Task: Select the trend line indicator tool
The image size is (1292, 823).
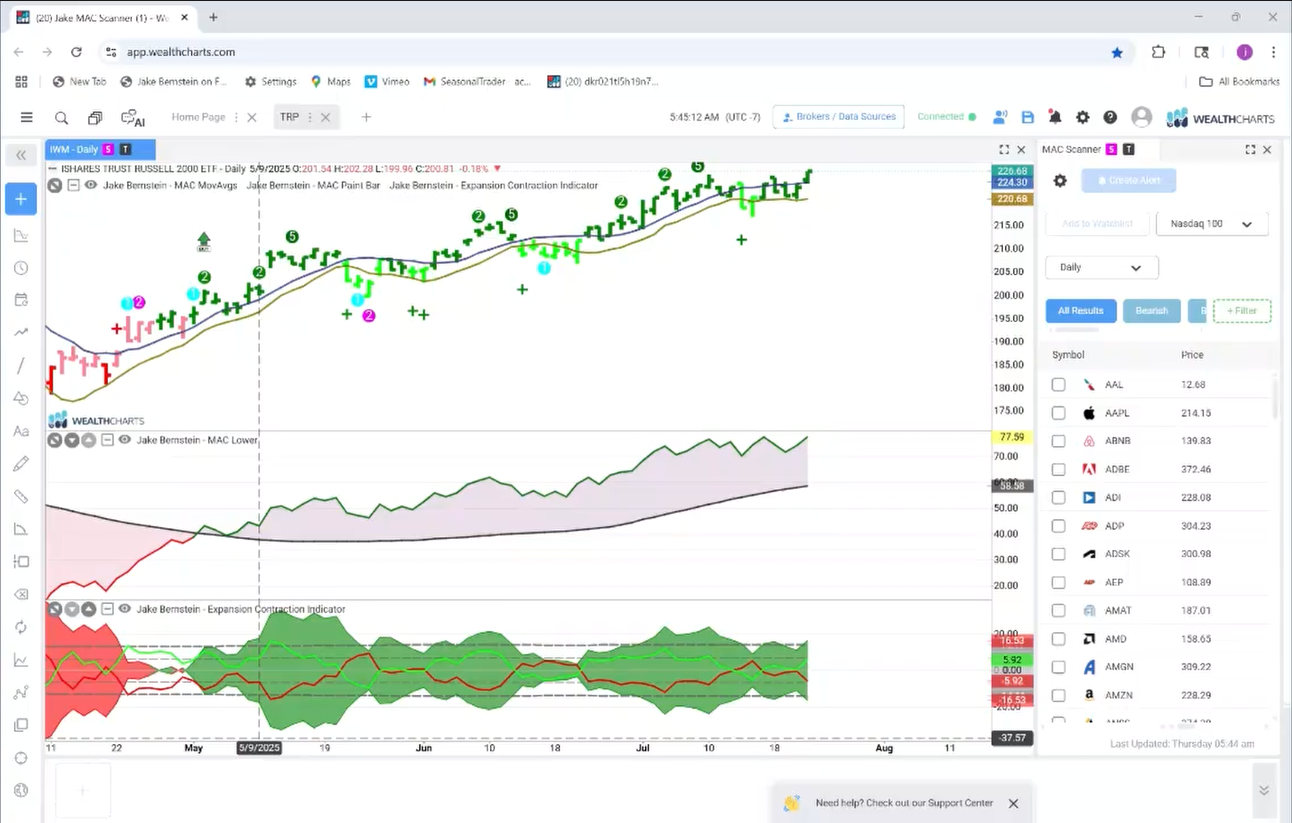Action: click(21, 333)
